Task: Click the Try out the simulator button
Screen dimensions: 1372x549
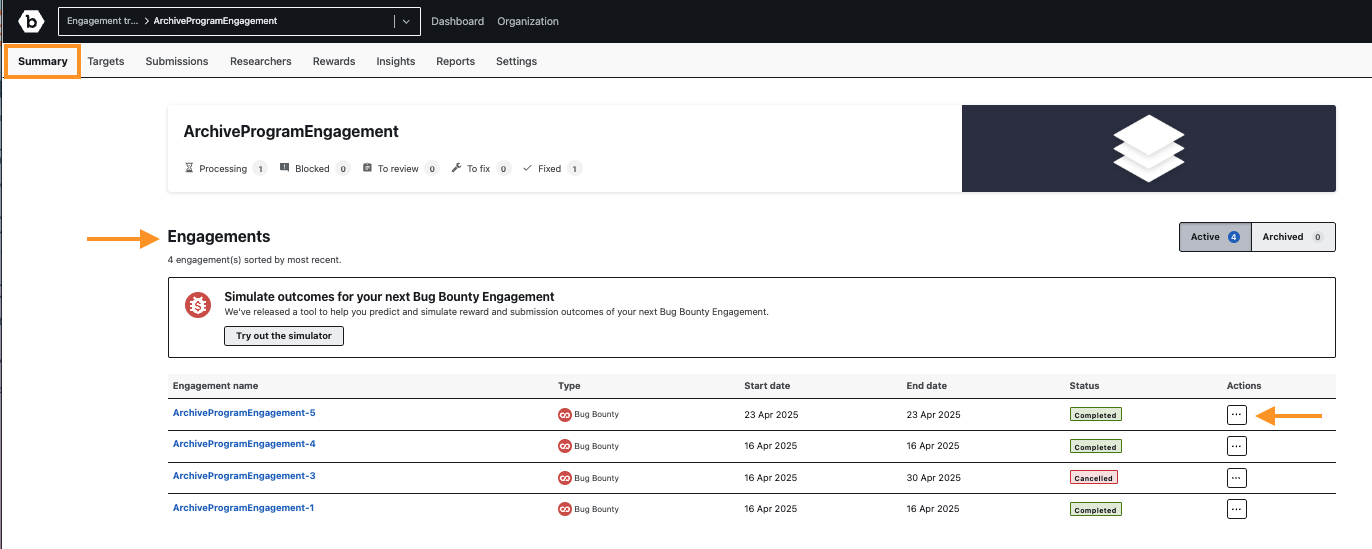Action: click(284, 336)
